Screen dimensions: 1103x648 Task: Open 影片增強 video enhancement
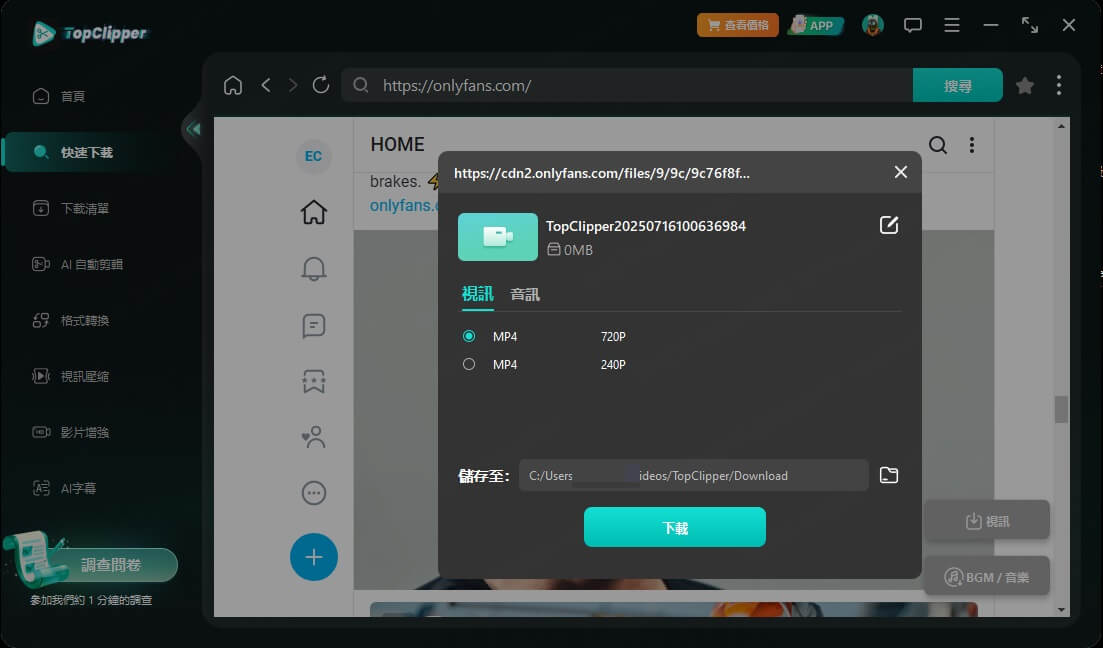point(70,432)
